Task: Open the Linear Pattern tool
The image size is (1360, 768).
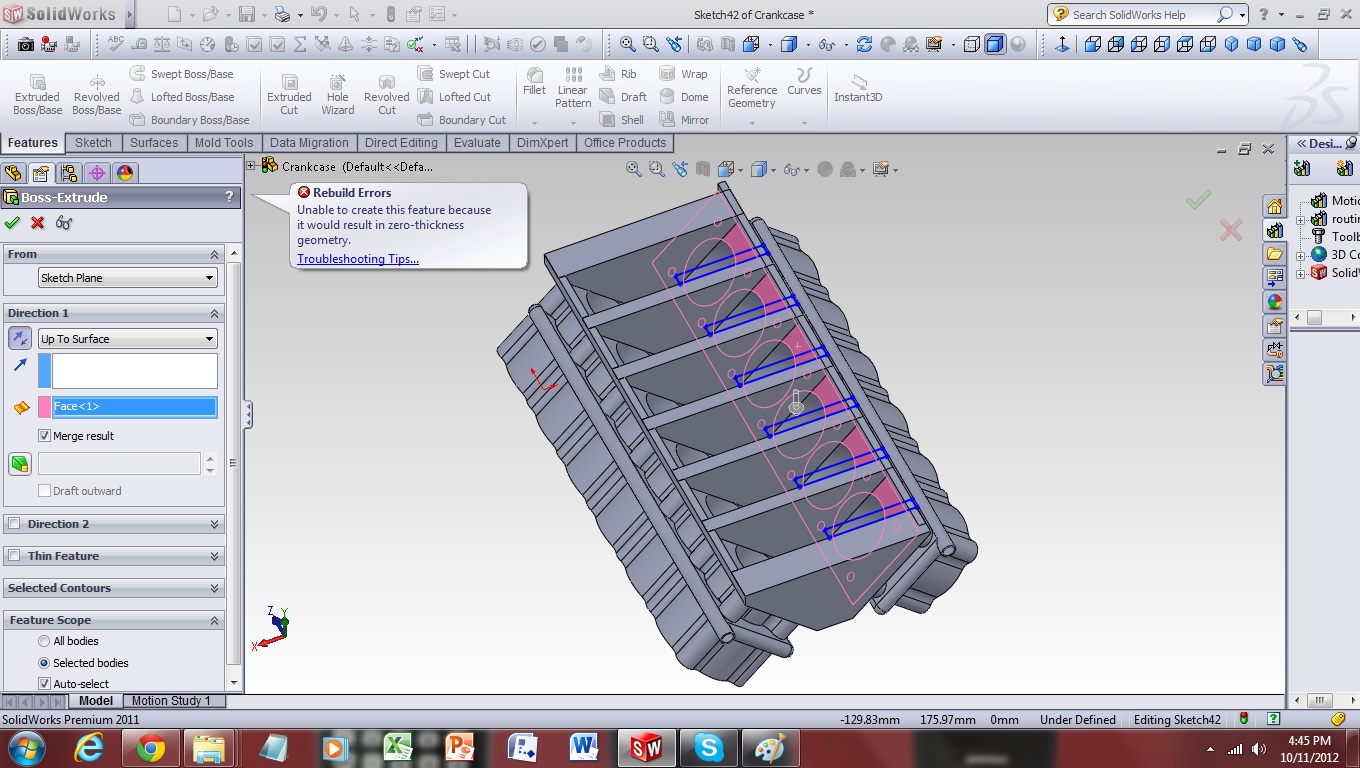Action: (573, 88)
